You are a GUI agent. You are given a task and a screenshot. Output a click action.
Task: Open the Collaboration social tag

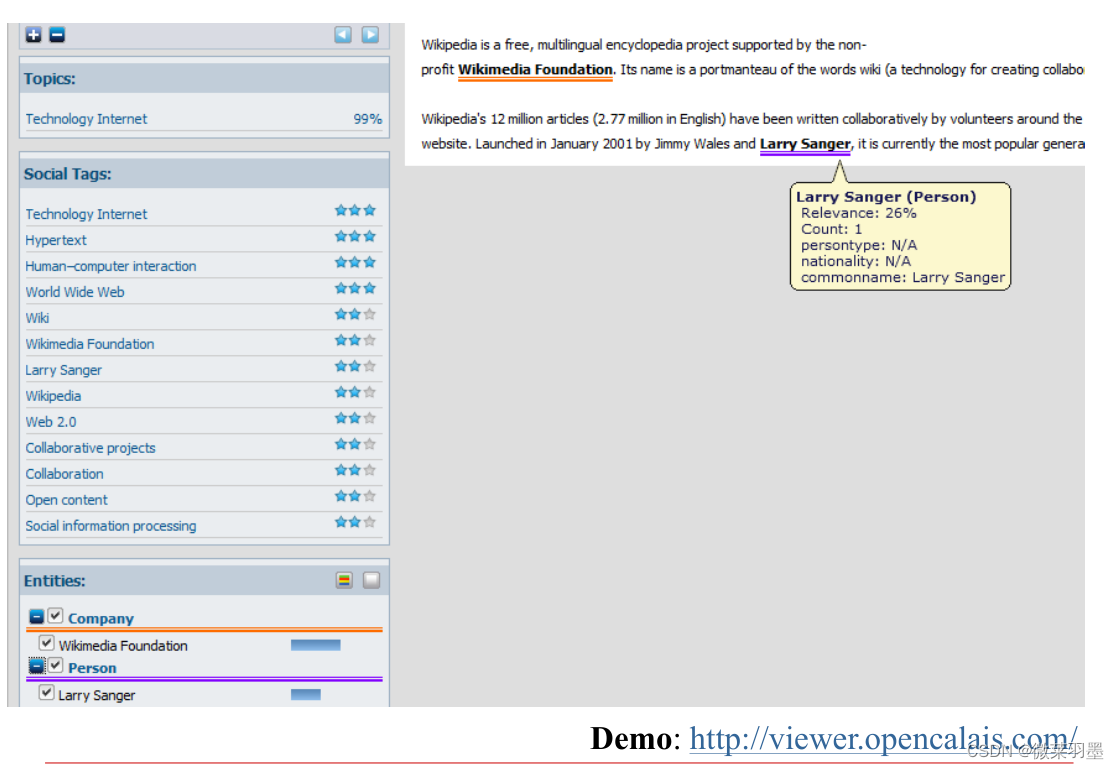(64, 474)
